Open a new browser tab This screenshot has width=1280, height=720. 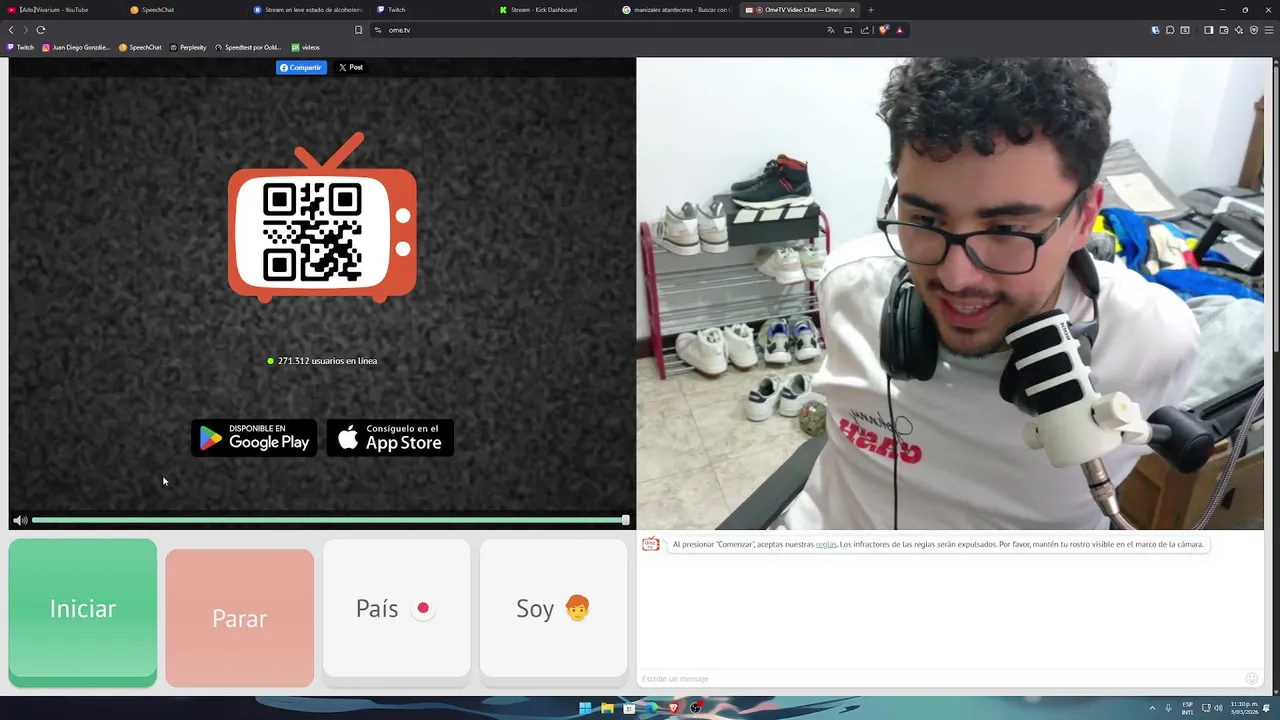[870, 10]
